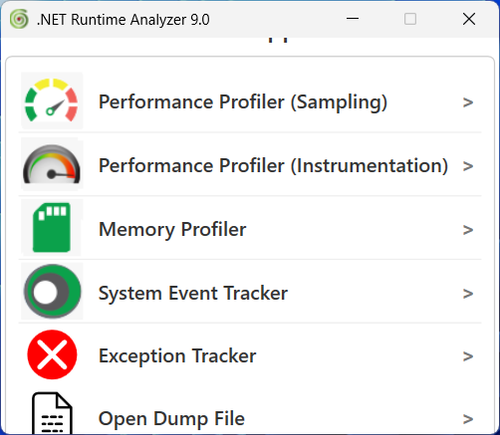Screen dimensions: 500x435
Task: Open Performance Profiler (Instrumentation)
Action: click(273, 166)
